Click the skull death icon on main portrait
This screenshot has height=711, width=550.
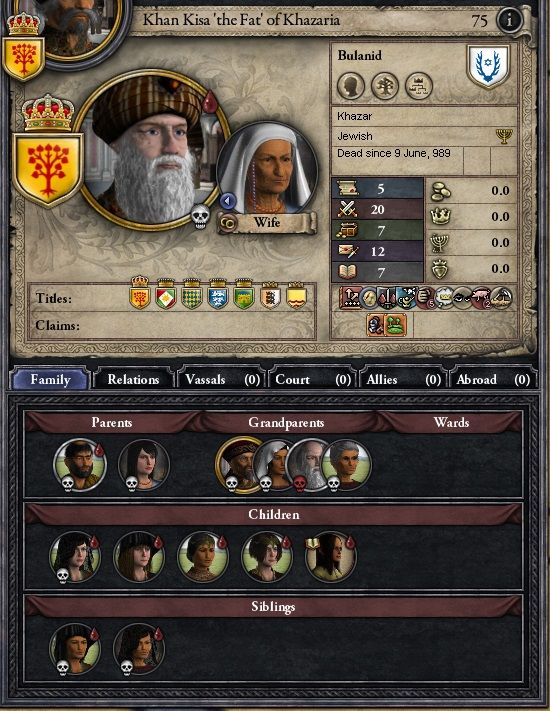click(200, 216)
